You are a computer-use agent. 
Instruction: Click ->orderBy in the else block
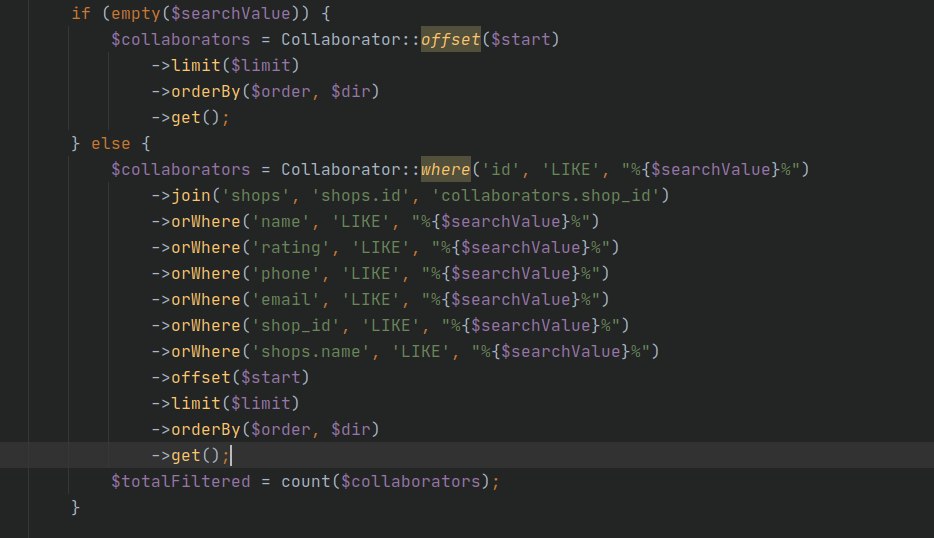click(206, 430)
